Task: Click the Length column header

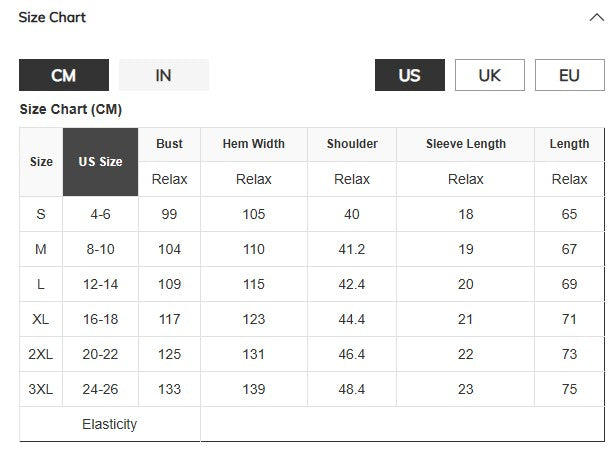Action: coord(569,144)
